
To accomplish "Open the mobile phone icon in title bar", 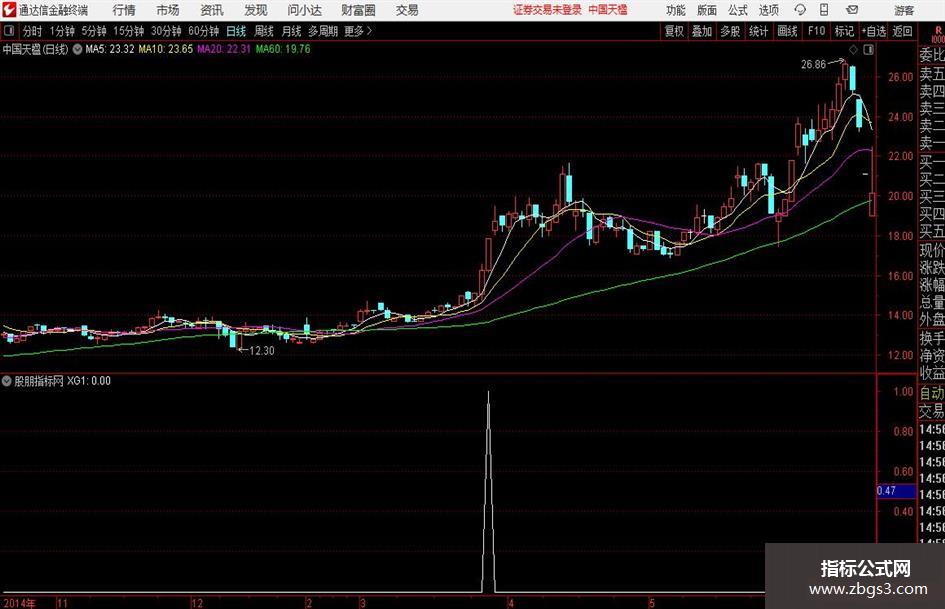I will 824,10.
